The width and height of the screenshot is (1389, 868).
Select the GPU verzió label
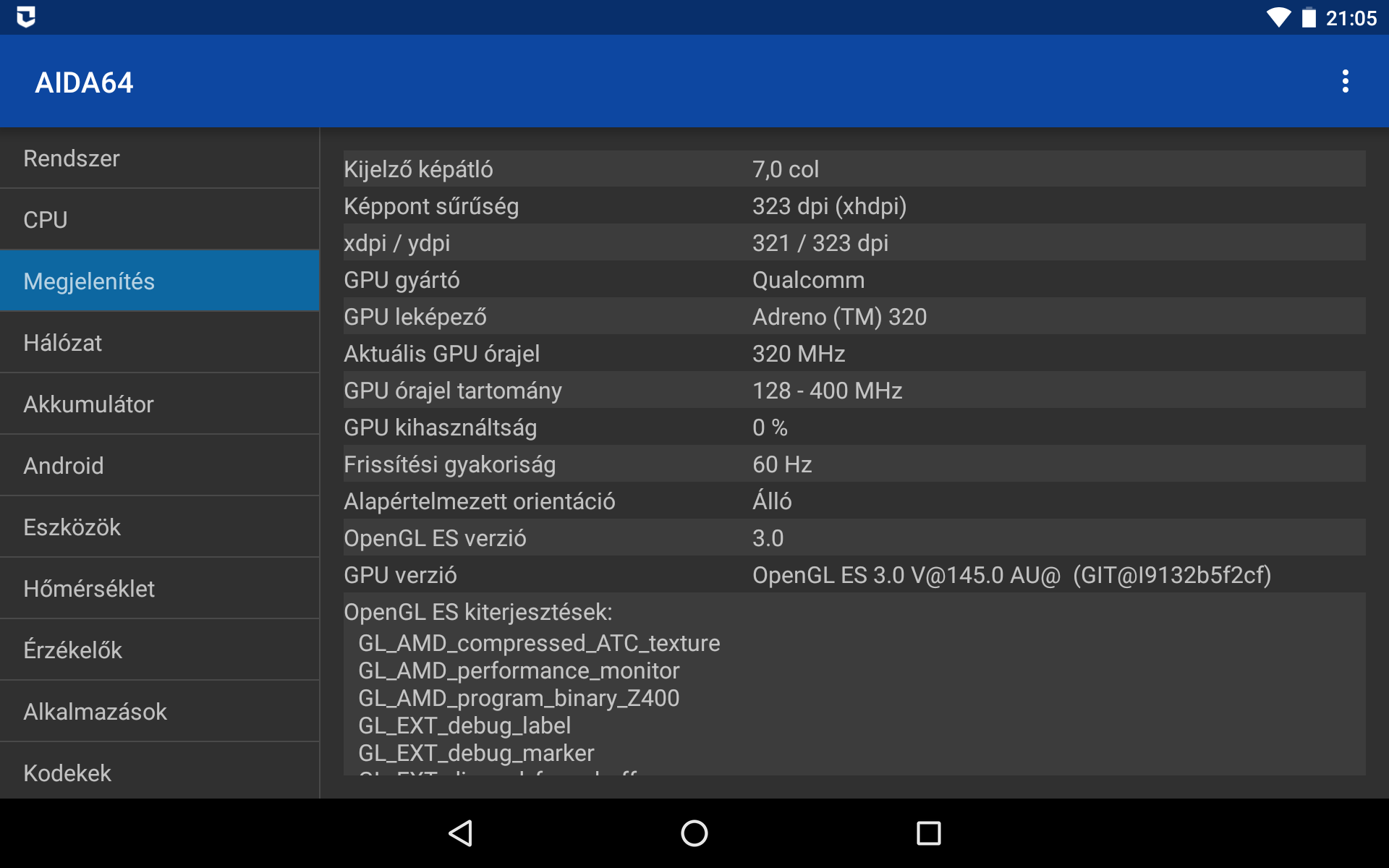pos(400,575)
